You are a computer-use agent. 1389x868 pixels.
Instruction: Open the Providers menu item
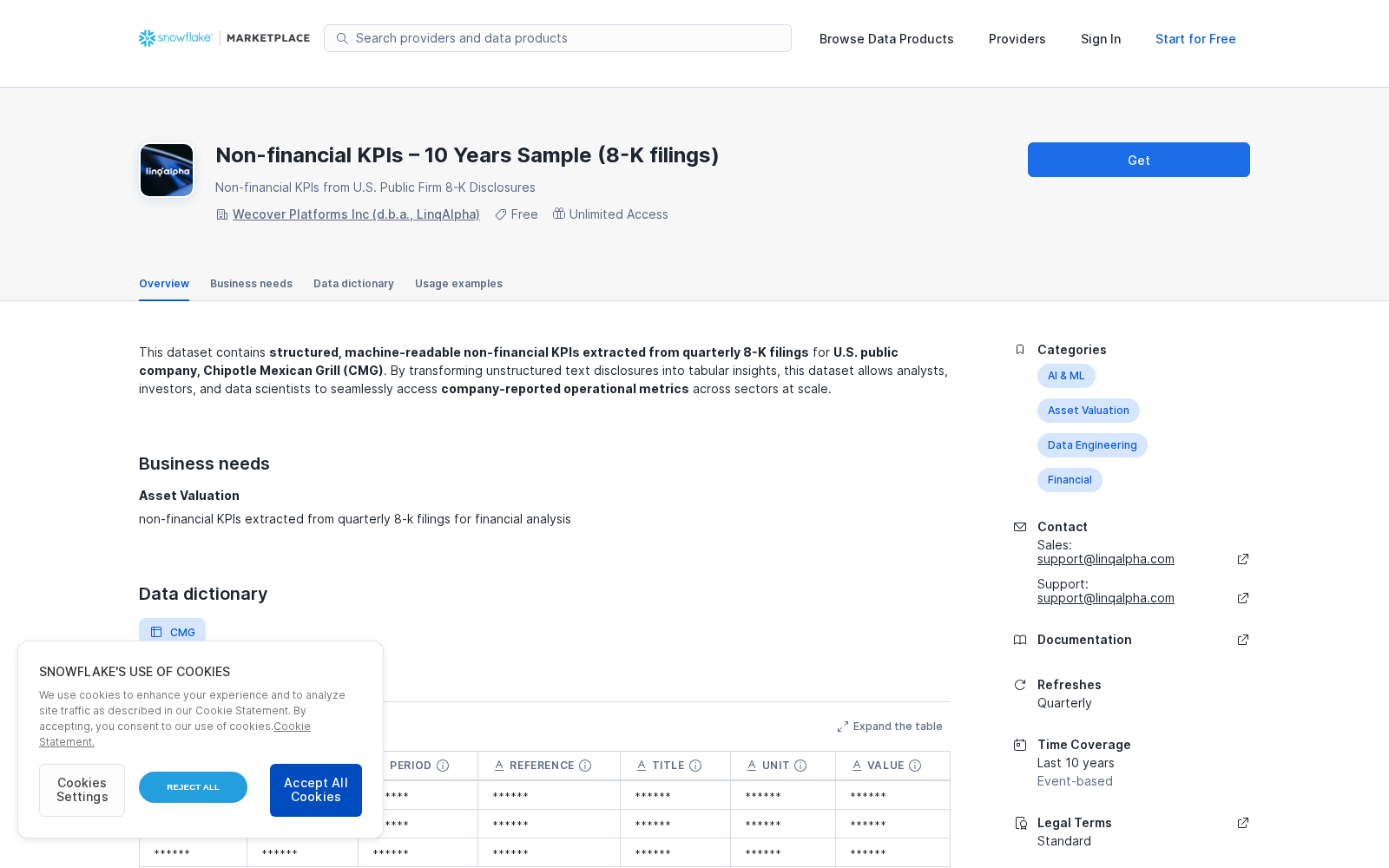(x=1017, y=39)
